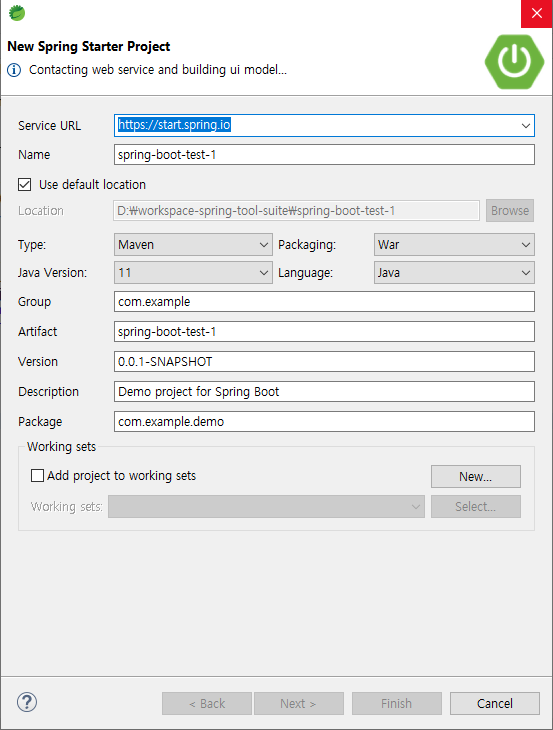Click the Select... working sets button

click(x=476, y=507)
